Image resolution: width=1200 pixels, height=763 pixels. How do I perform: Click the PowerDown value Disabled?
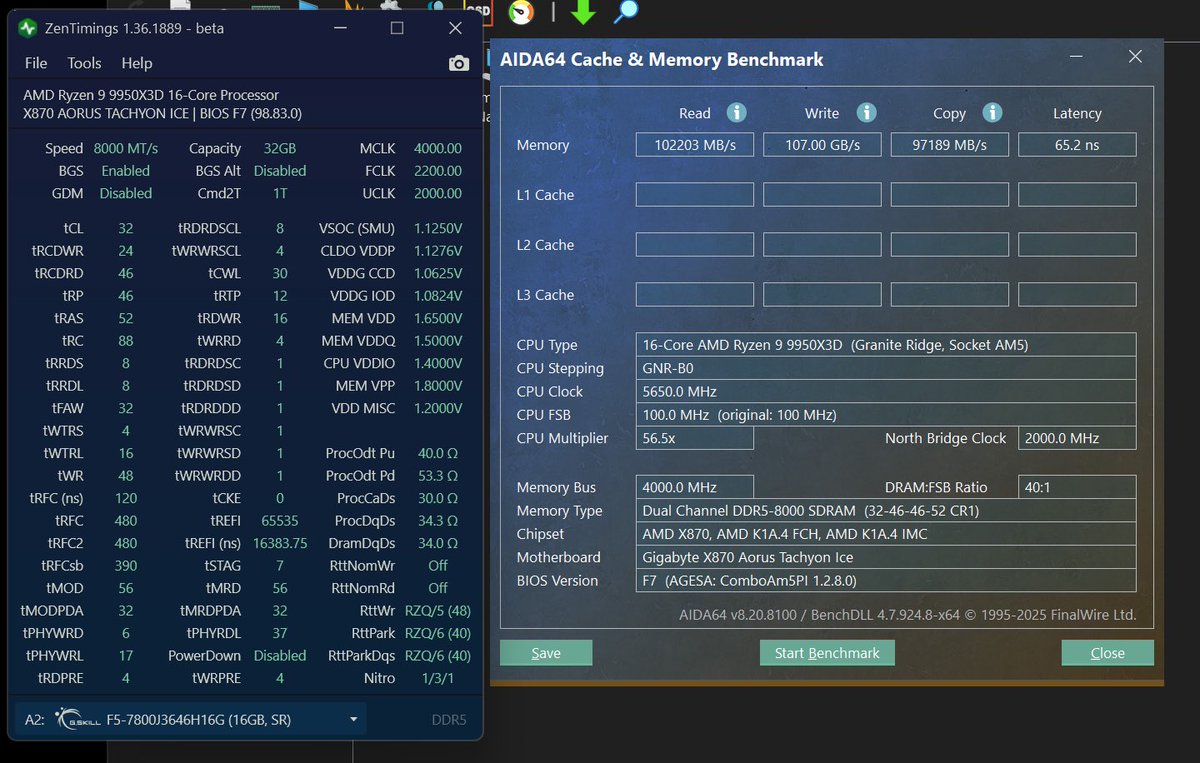coord(280,656)
